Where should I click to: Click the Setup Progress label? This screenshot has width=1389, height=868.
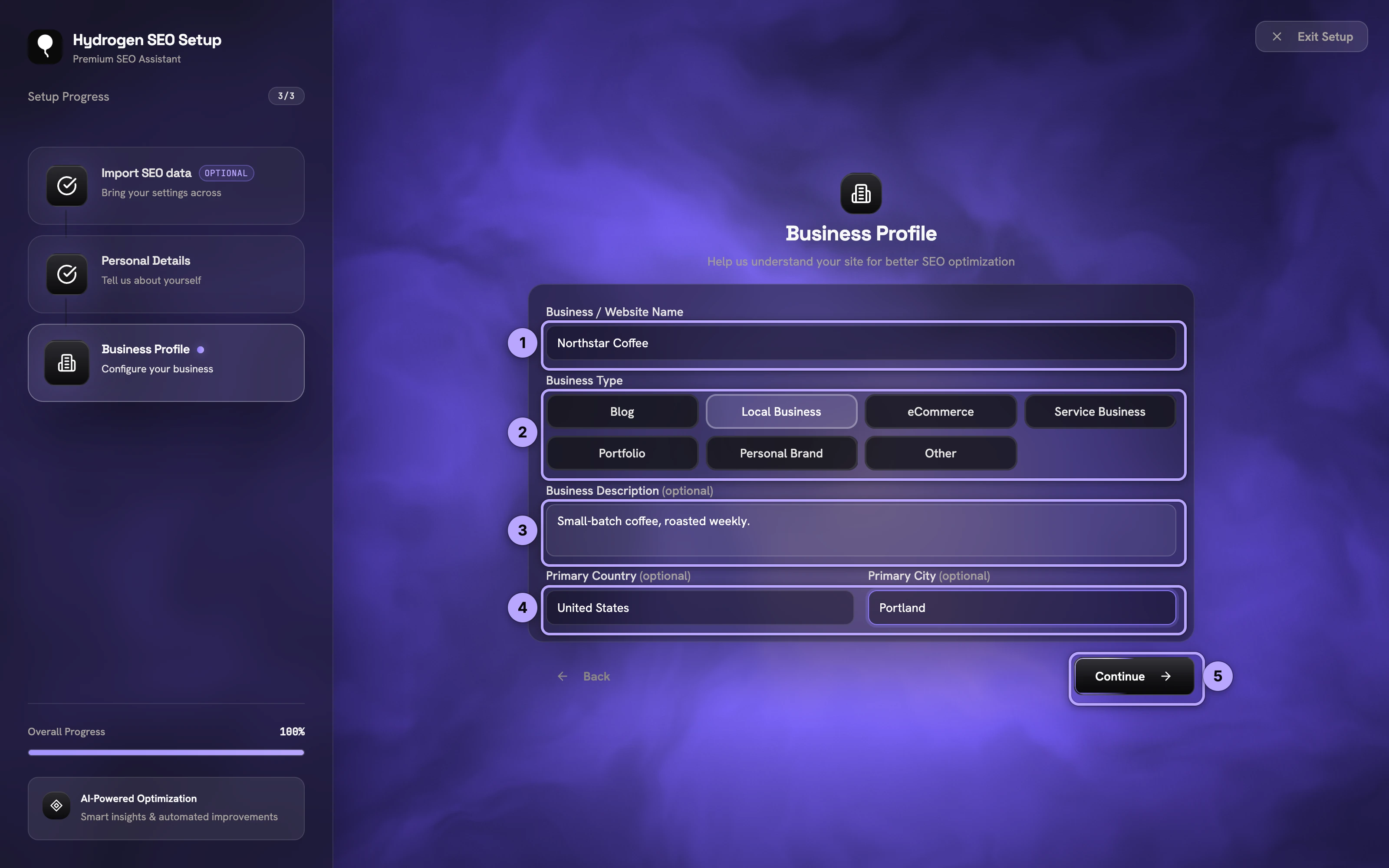pos(68,96)
